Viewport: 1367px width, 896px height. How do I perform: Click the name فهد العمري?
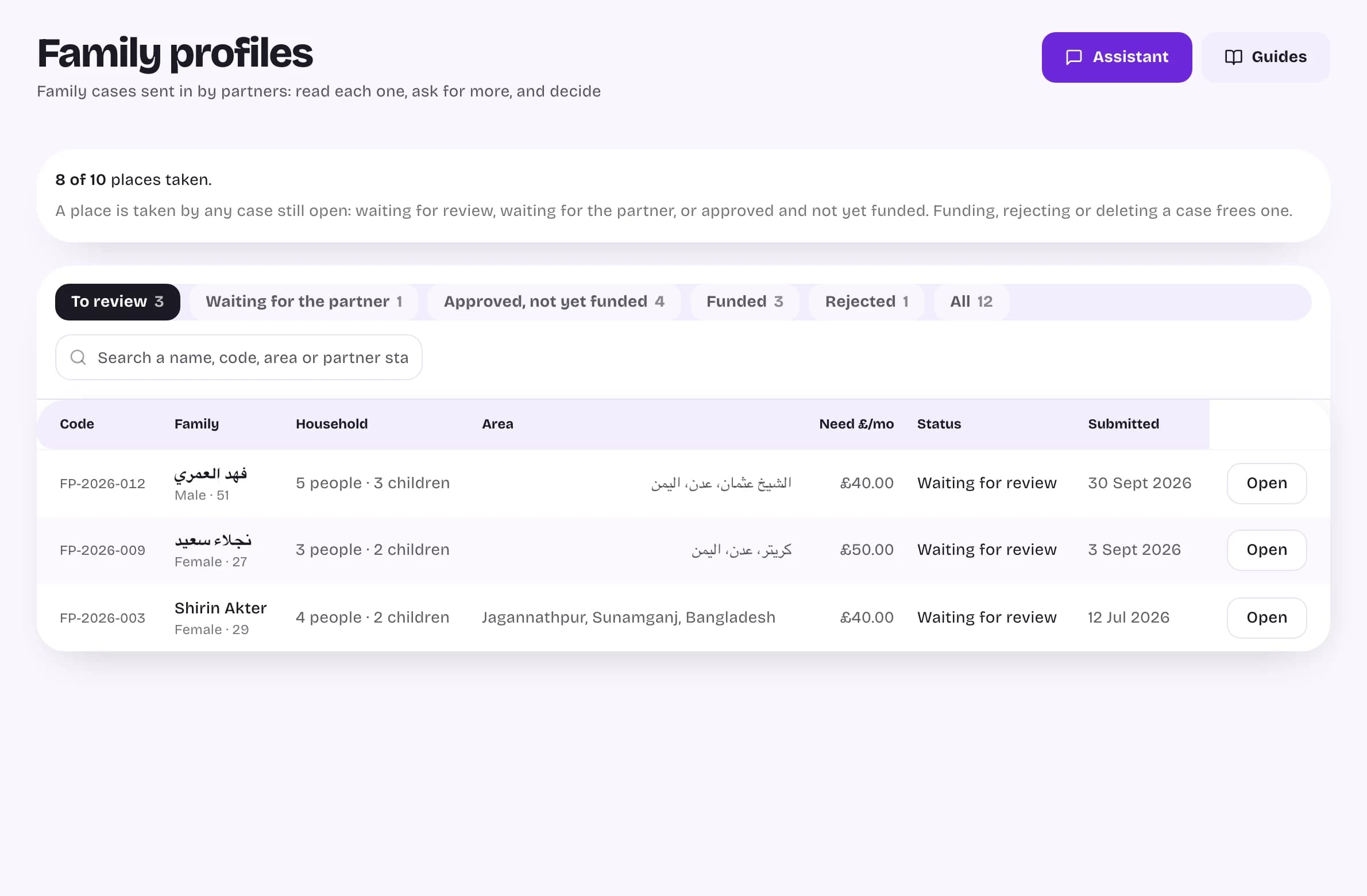click(211, 474)
